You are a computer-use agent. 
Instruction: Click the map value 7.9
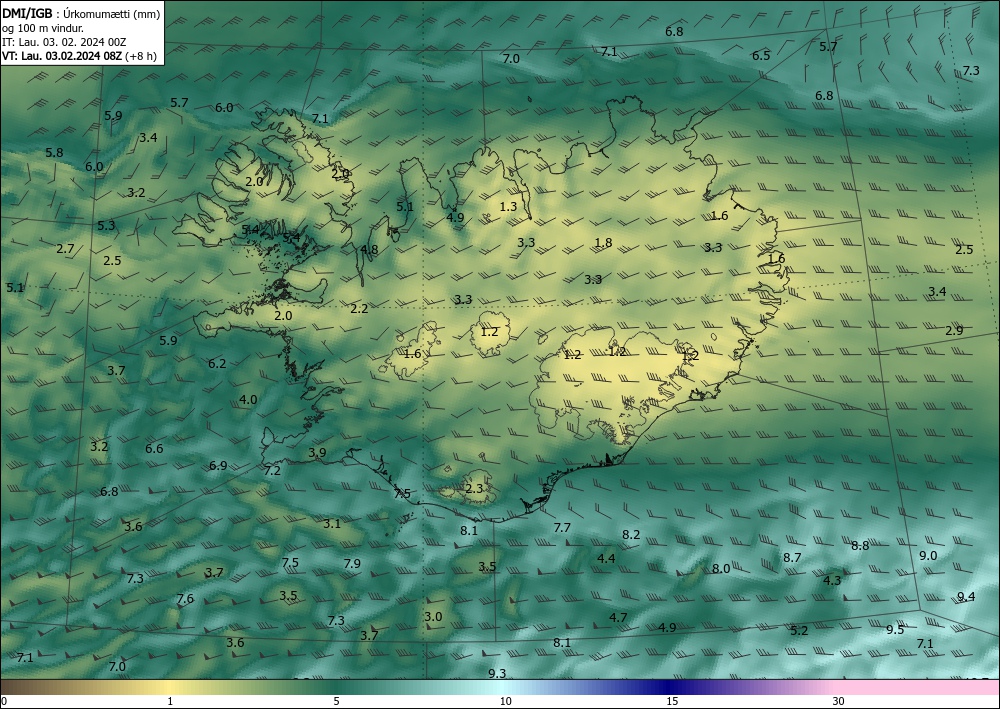coord(352,563)
